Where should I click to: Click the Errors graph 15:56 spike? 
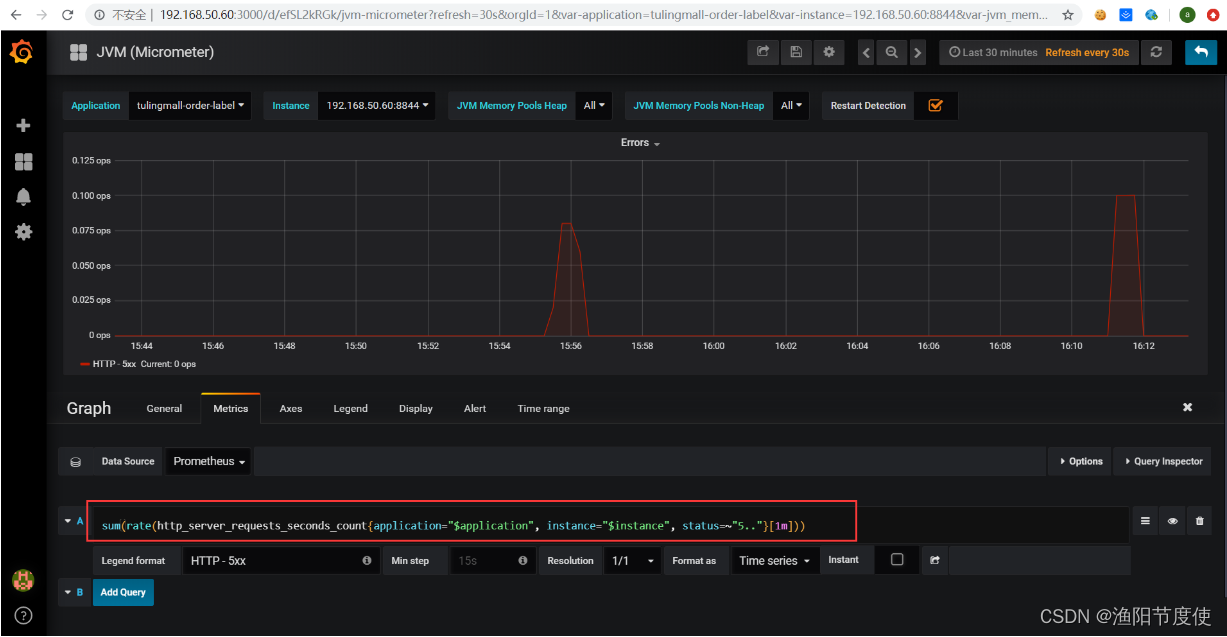(568, 280)
